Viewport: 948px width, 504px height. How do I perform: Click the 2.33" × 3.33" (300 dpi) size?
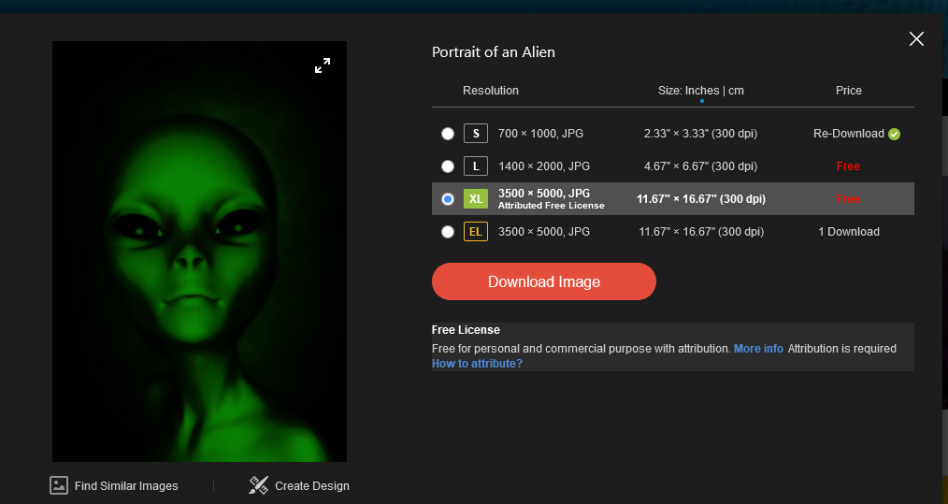click(x=700, y=134)
